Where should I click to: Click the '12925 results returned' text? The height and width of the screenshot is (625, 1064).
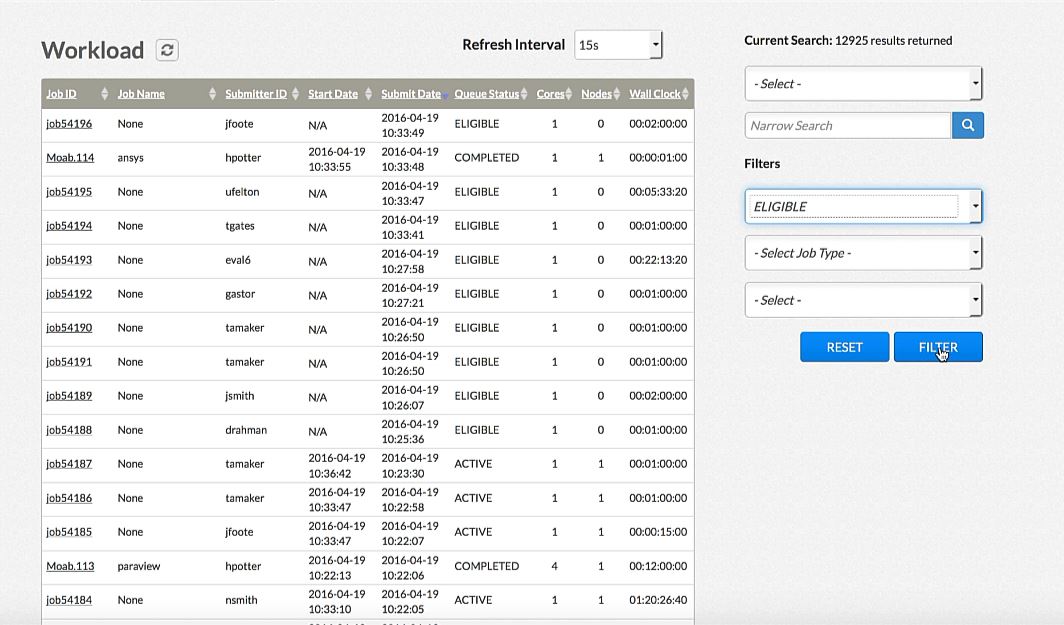point(893,40)
